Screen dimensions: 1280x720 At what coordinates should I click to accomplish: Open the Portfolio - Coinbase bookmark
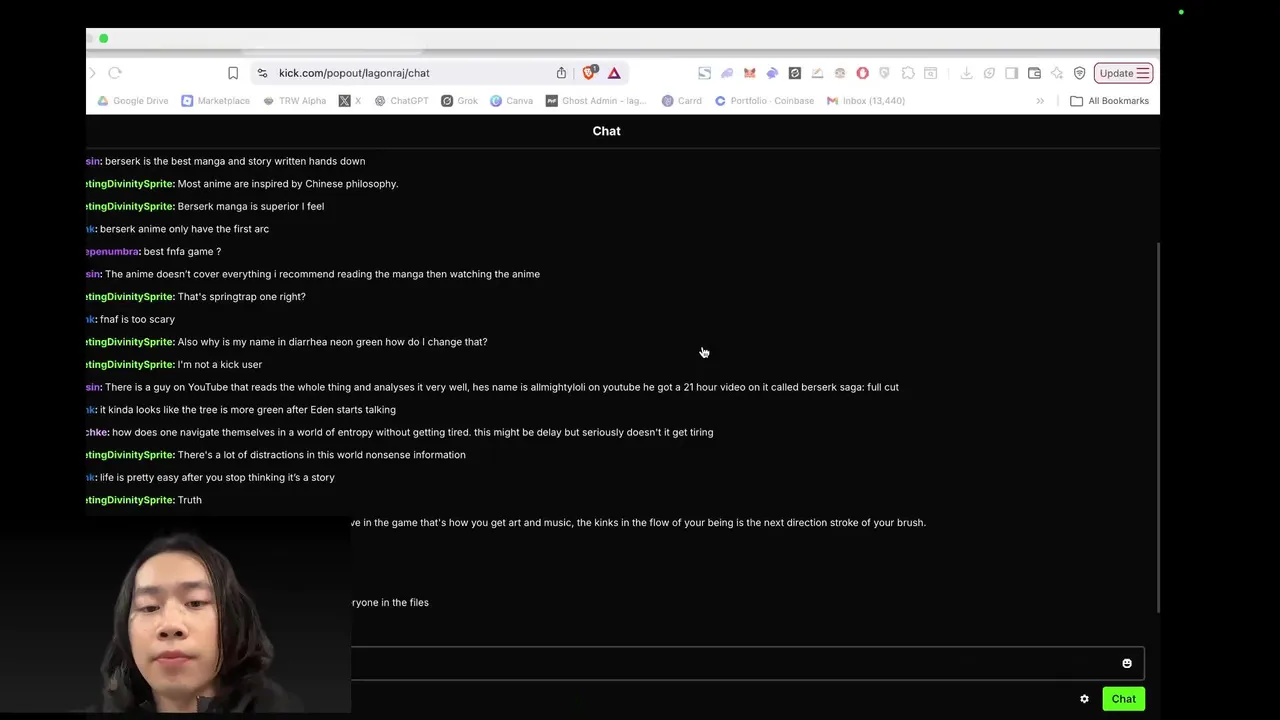(764, 101)
